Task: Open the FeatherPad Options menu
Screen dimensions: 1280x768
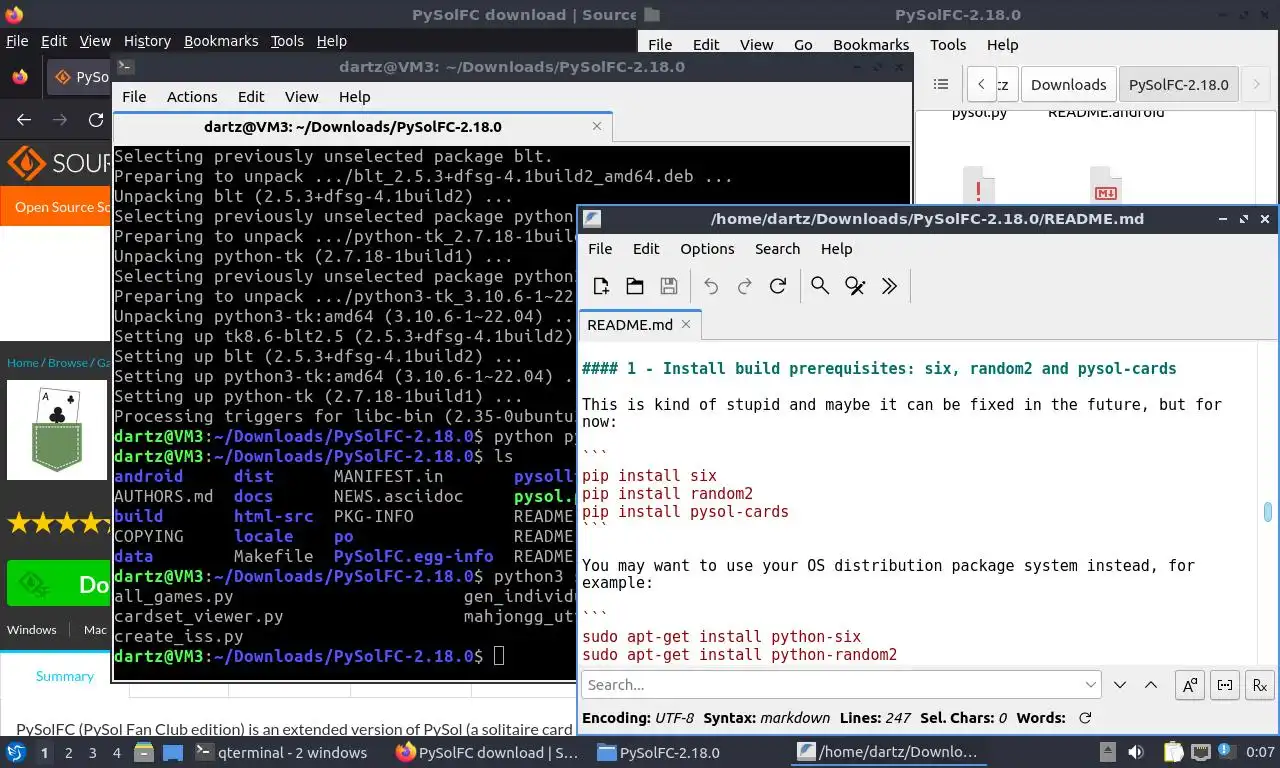Action: tap(707, 249)
